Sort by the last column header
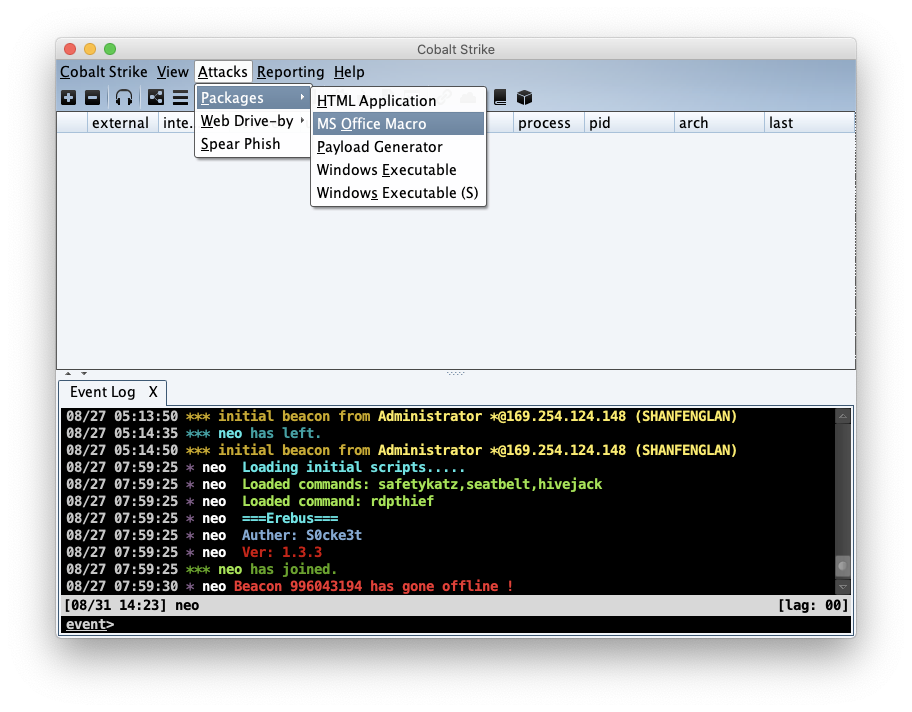The height and width of the screenshot is (712, 912). click(x=809, y=123)
